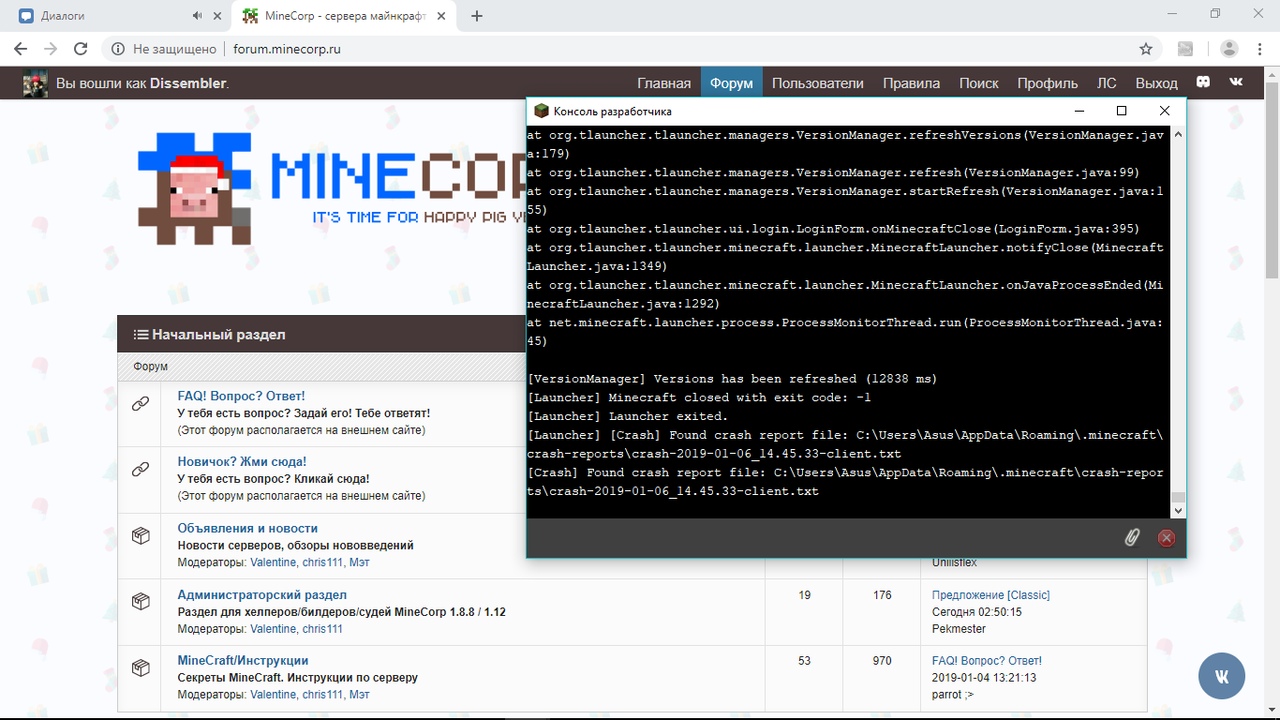The width and height of the screenshot is (1280, 720).
Task: Mute audio icon on Диалоги tab
Action: coord(197,16)
